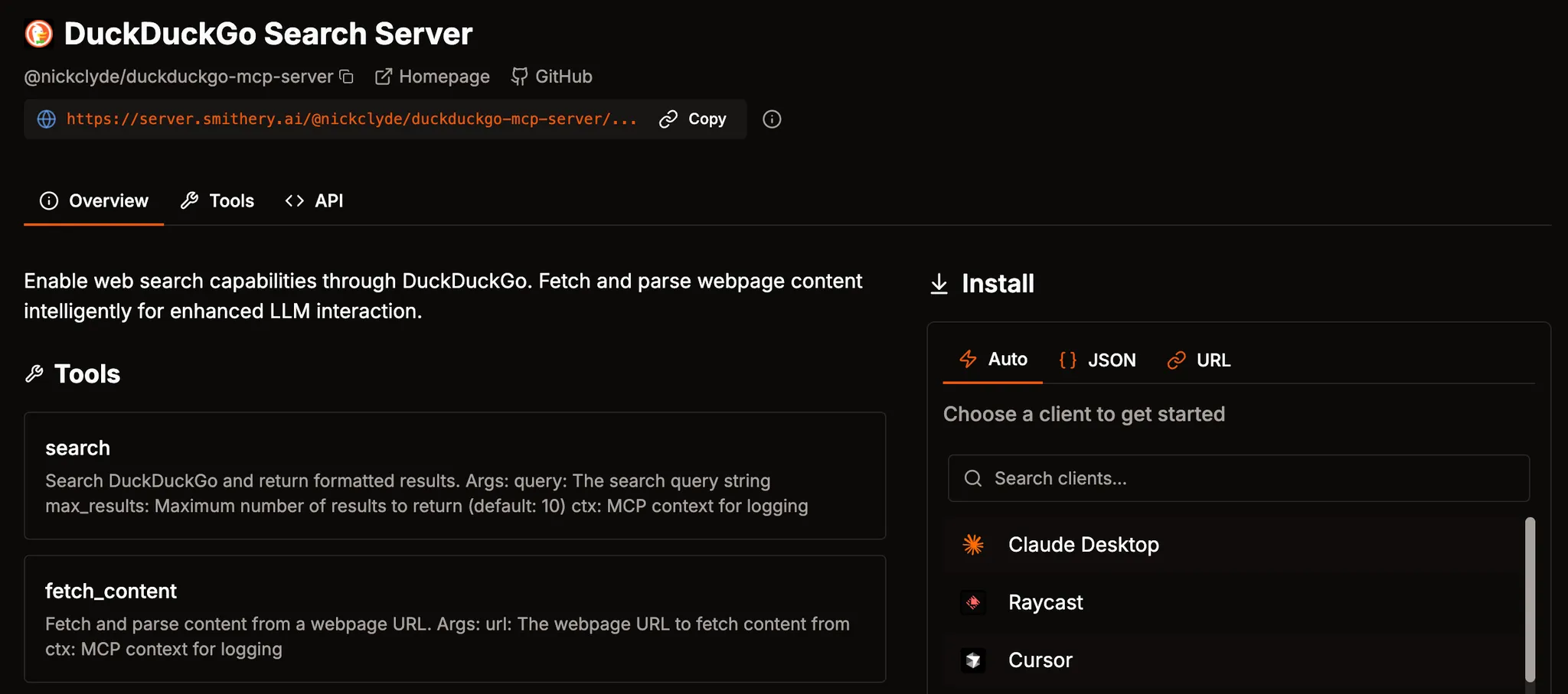Viewport: 1568px width, 694px height.
Task: Open the Homepage link
Action: tap(433, 77)
